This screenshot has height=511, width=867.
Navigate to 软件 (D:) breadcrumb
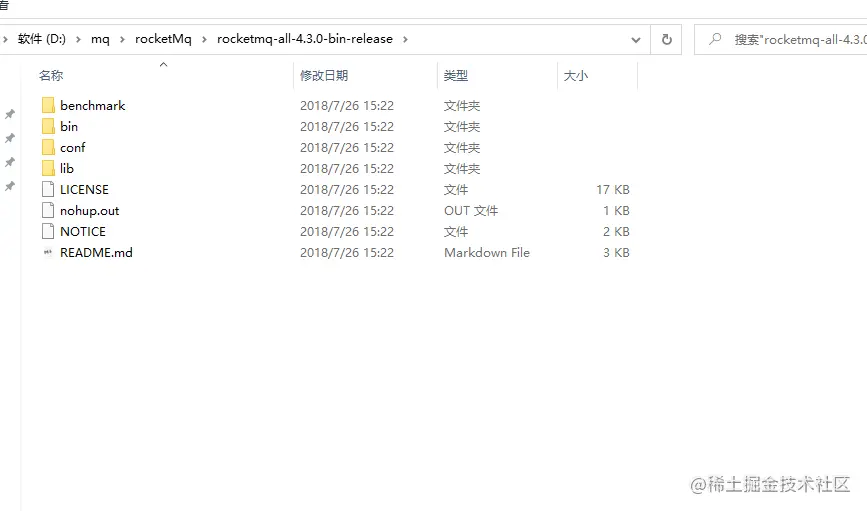41,39
